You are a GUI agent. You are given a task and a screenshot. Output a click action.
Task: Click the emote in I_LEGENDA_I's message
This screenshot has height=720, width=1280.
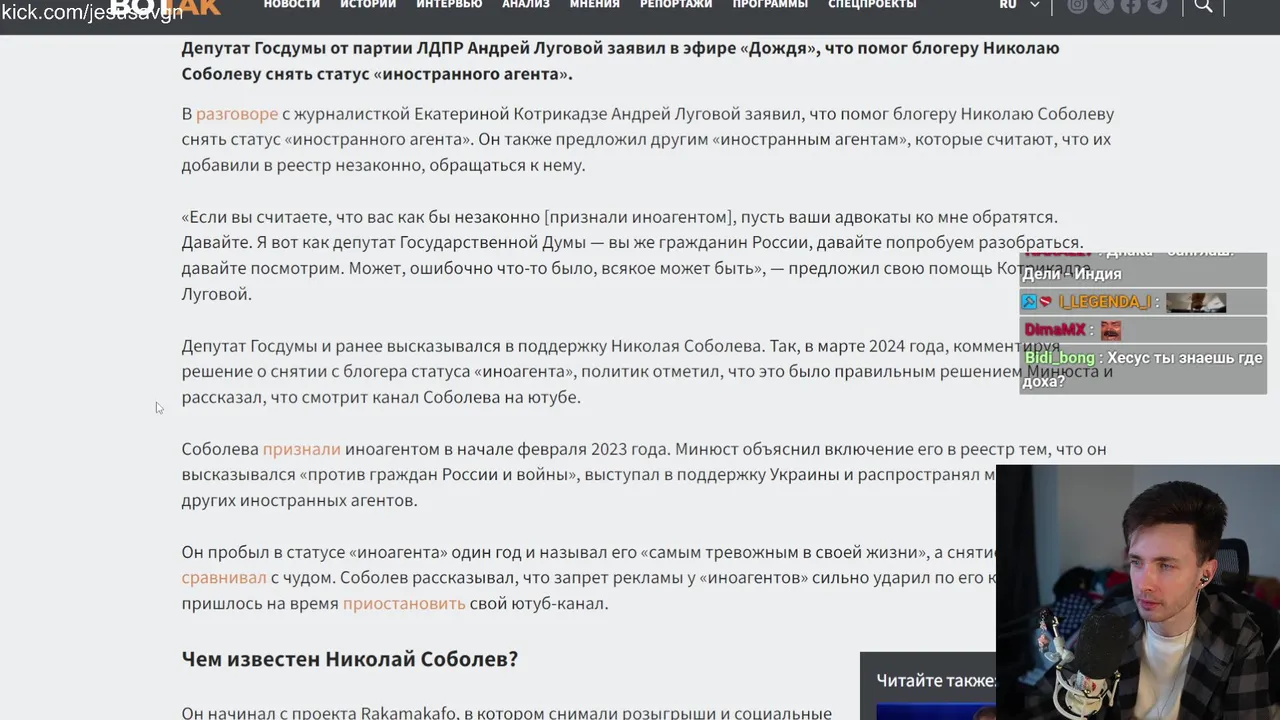click(x=1196, y=302)
